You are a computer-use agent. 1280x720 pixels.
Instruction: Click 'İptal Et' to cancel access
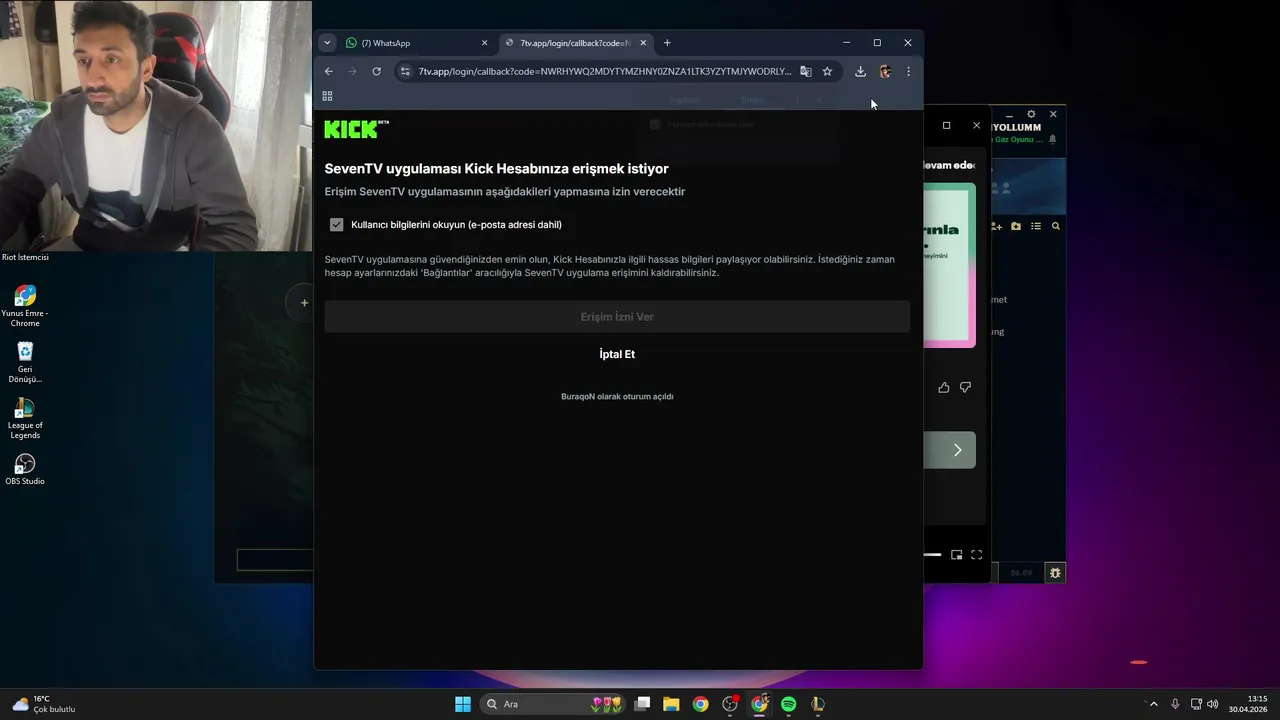pyautogui.click(x=617, y=354)
